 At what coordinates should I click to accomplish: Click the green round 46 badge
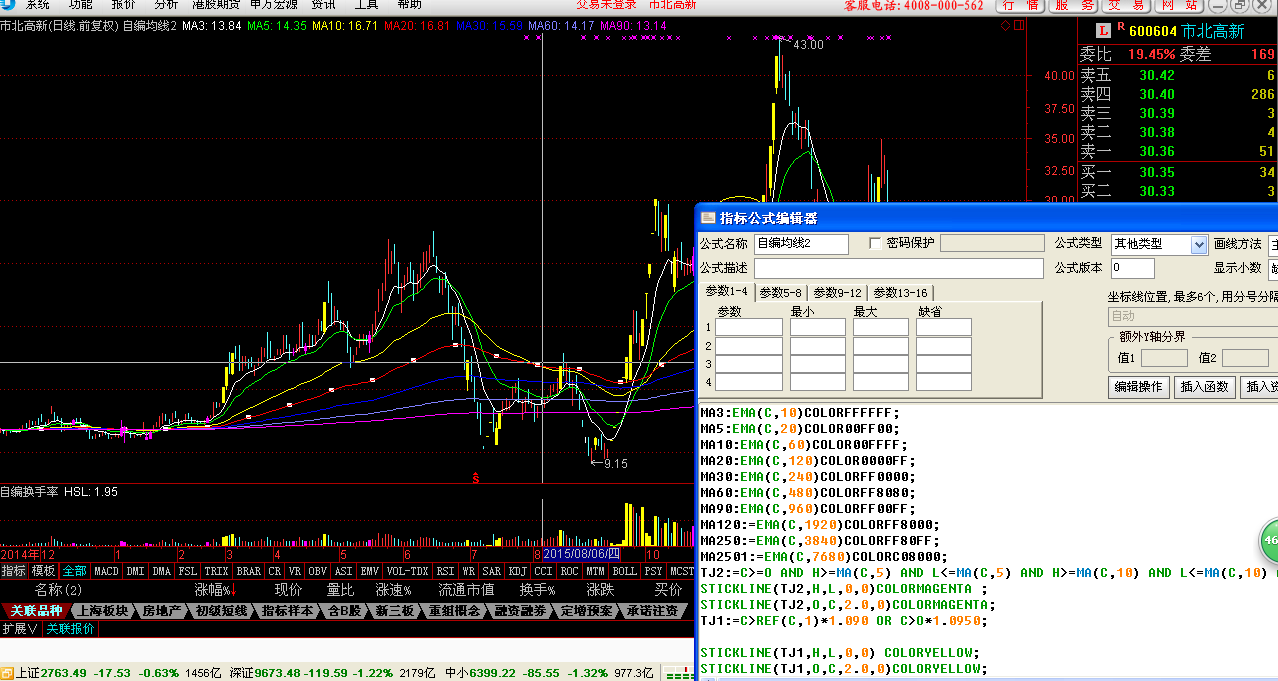pos(1271,540)
